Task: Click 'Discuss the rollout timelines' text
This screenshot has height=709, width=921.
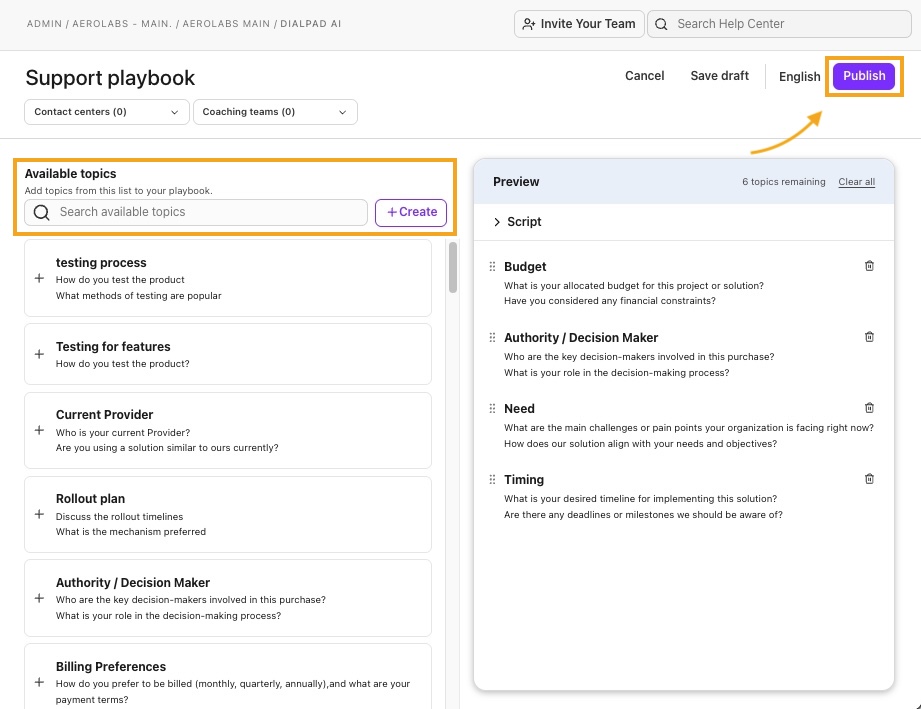Action: 119,516
